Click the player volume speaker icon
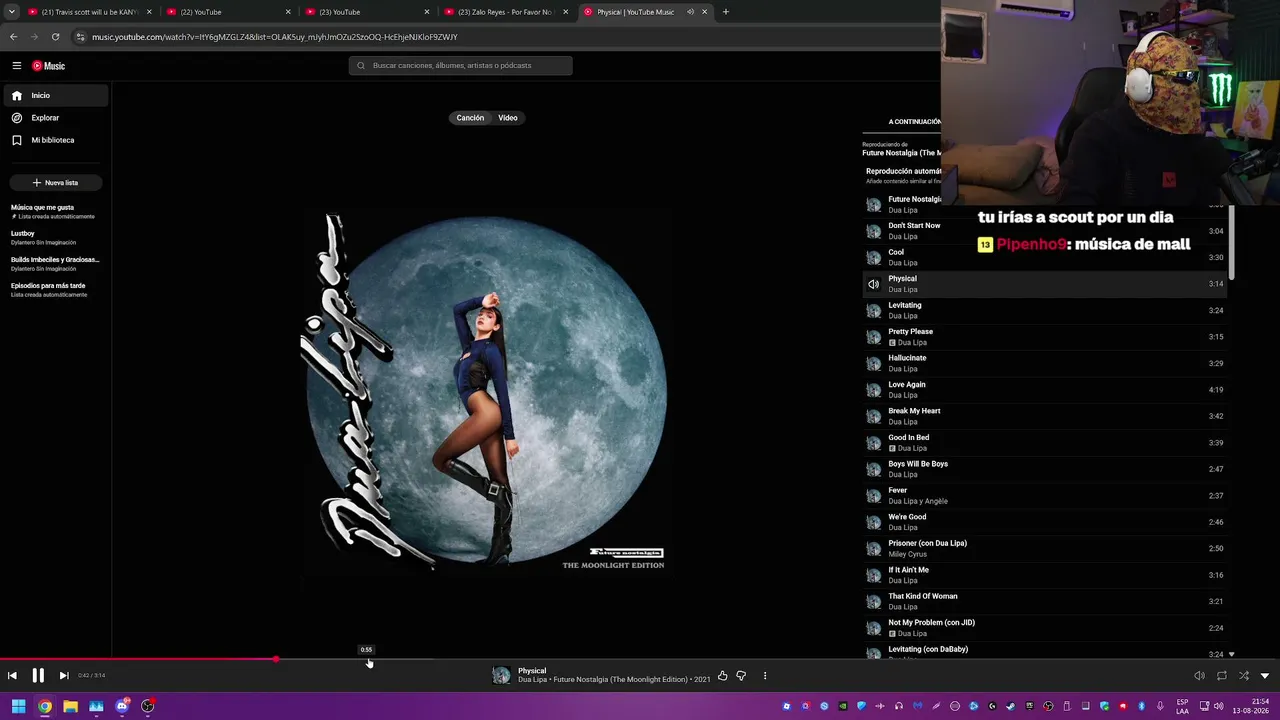Screen dimensions: 1280x720 click(x=1200, y=676)
